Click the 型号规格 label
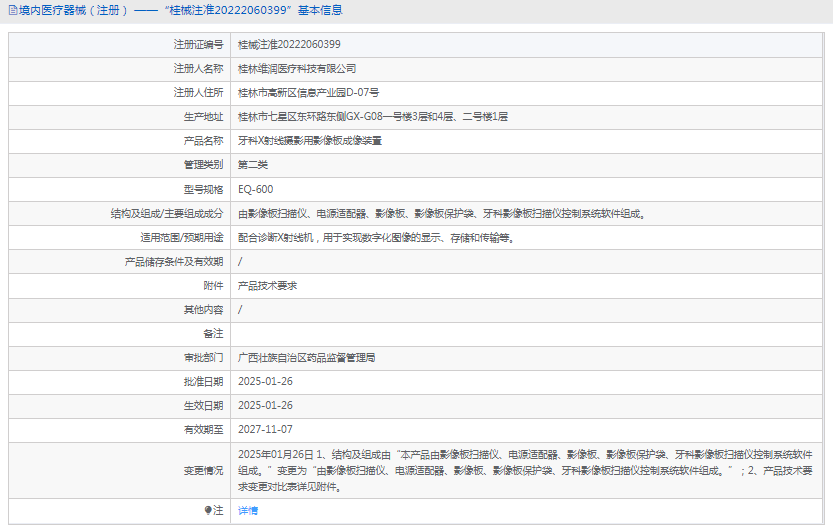This screenshot has height=531, width=833. tap(203, 190)
